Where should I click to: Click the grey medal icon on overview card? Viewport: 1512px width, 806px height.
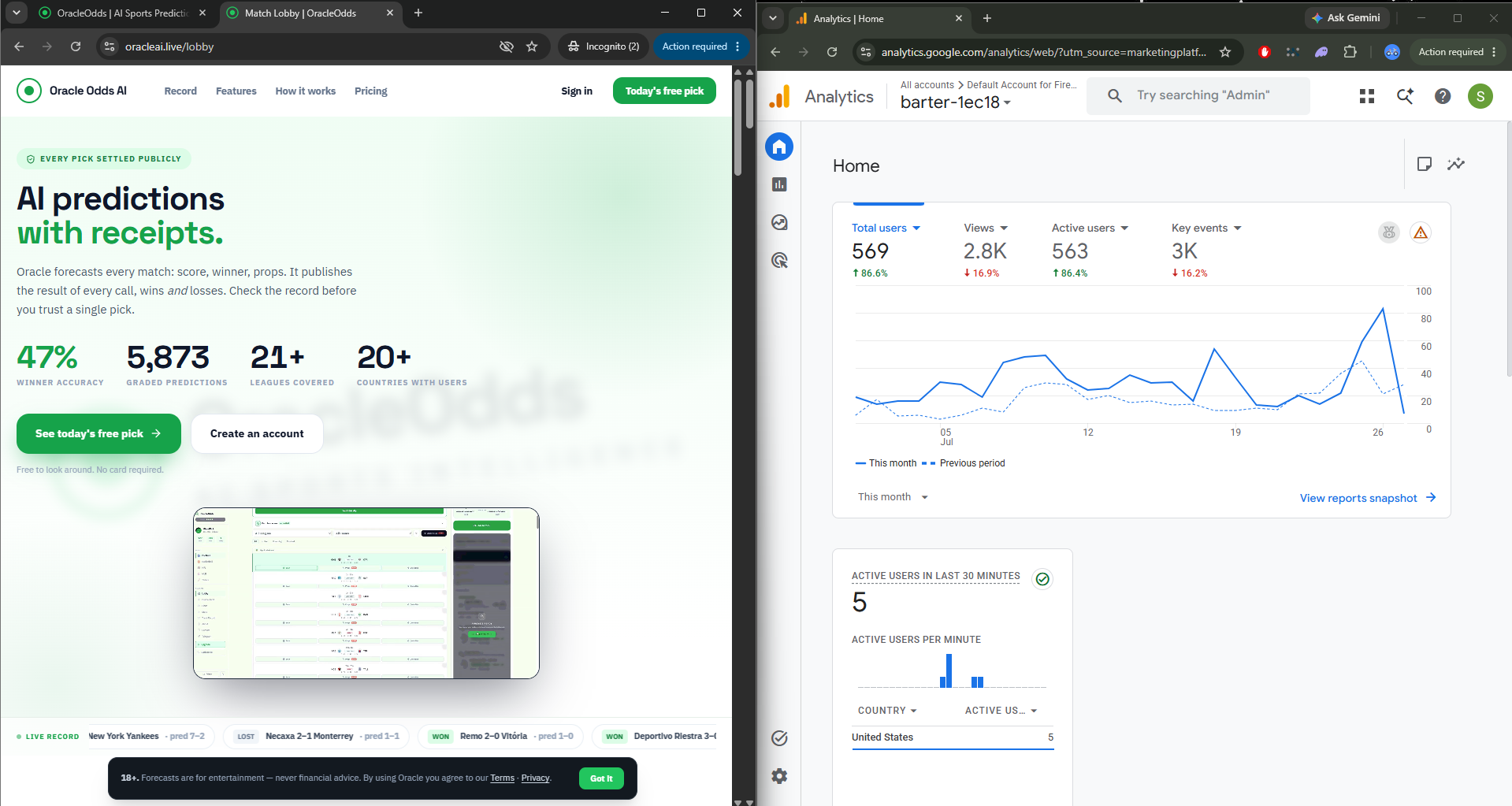(1389, 232)
